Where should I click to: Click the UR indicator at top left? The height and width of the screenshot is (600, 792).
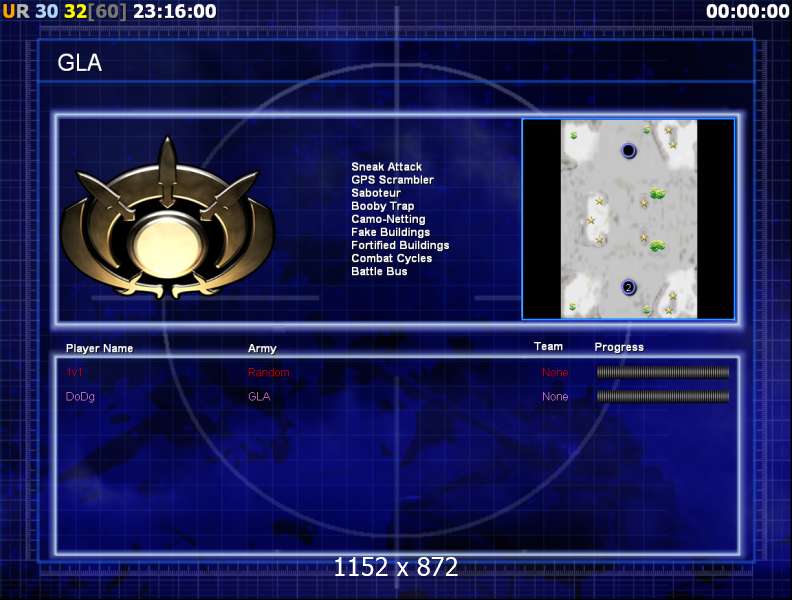(16, 11)
